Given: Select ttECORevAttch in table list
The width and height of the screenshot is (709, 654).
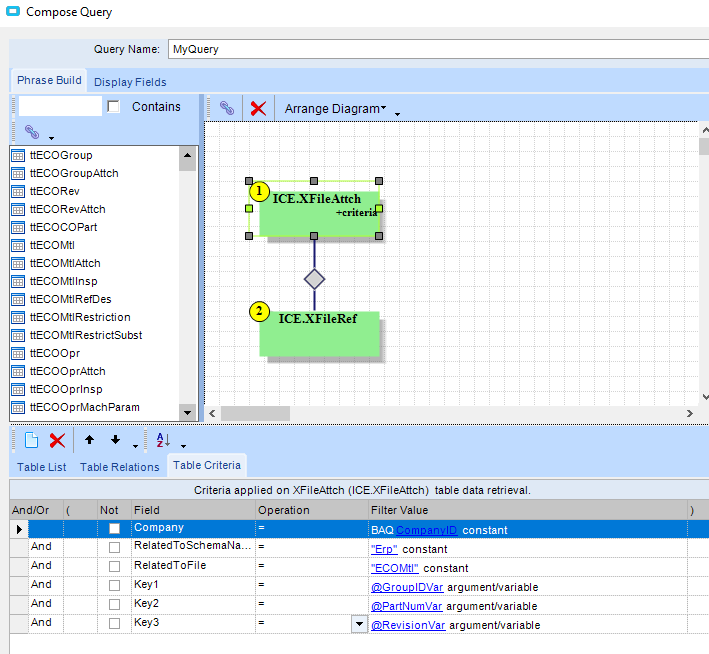Looking at the screenshot, I should click(x=68, y=209).
